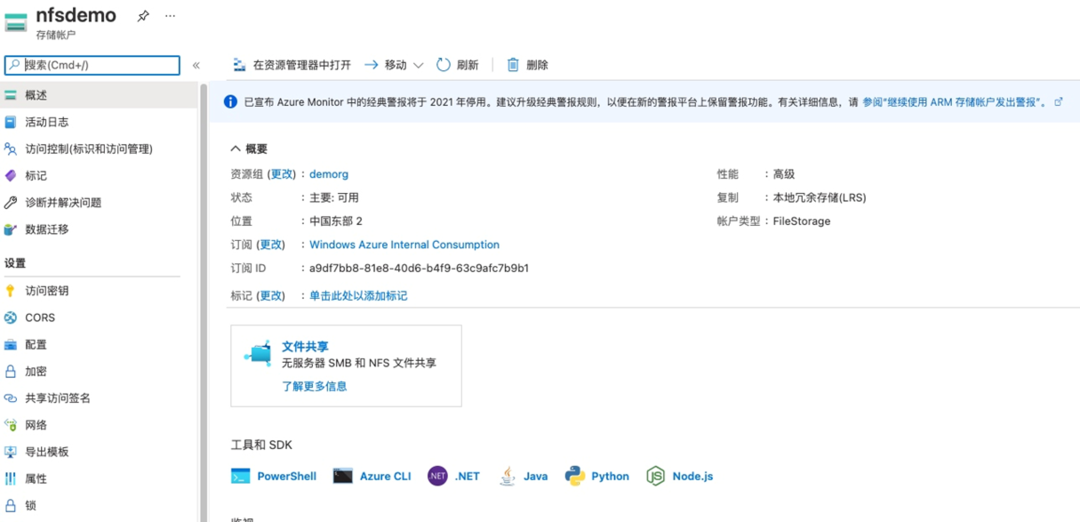Click 单击此处以添加标记 link
This screenshot has width=1080, height=522.
[x=358, y=295]
